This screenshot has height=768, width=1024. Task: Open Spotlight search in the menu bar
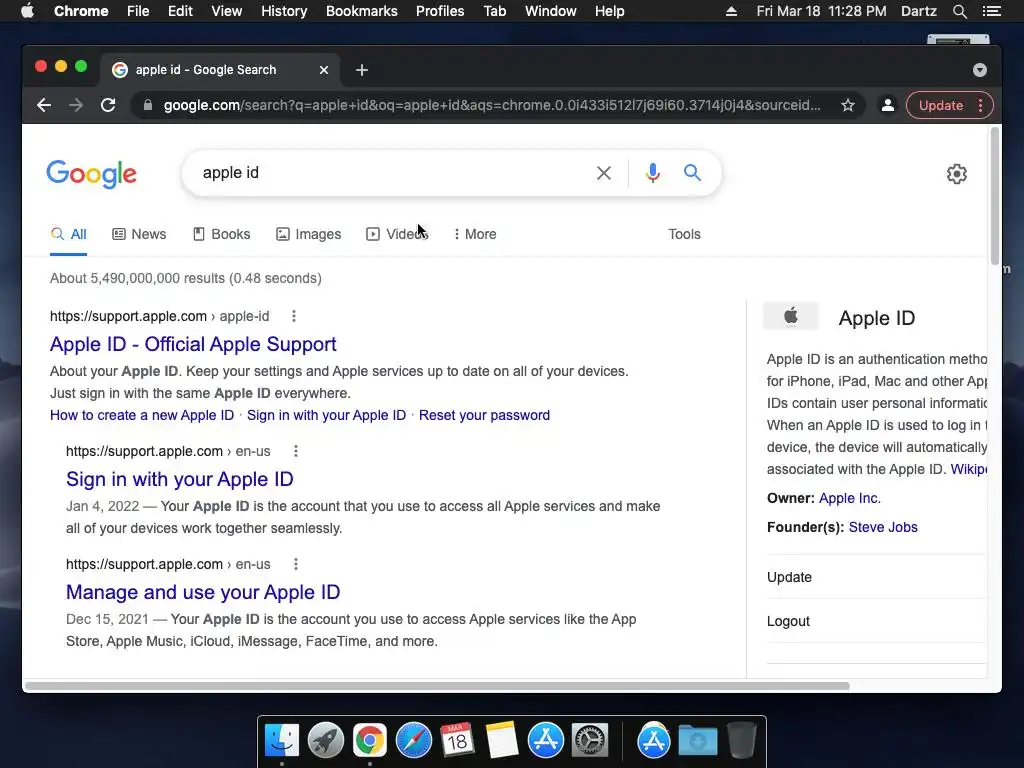coord(960,11)
